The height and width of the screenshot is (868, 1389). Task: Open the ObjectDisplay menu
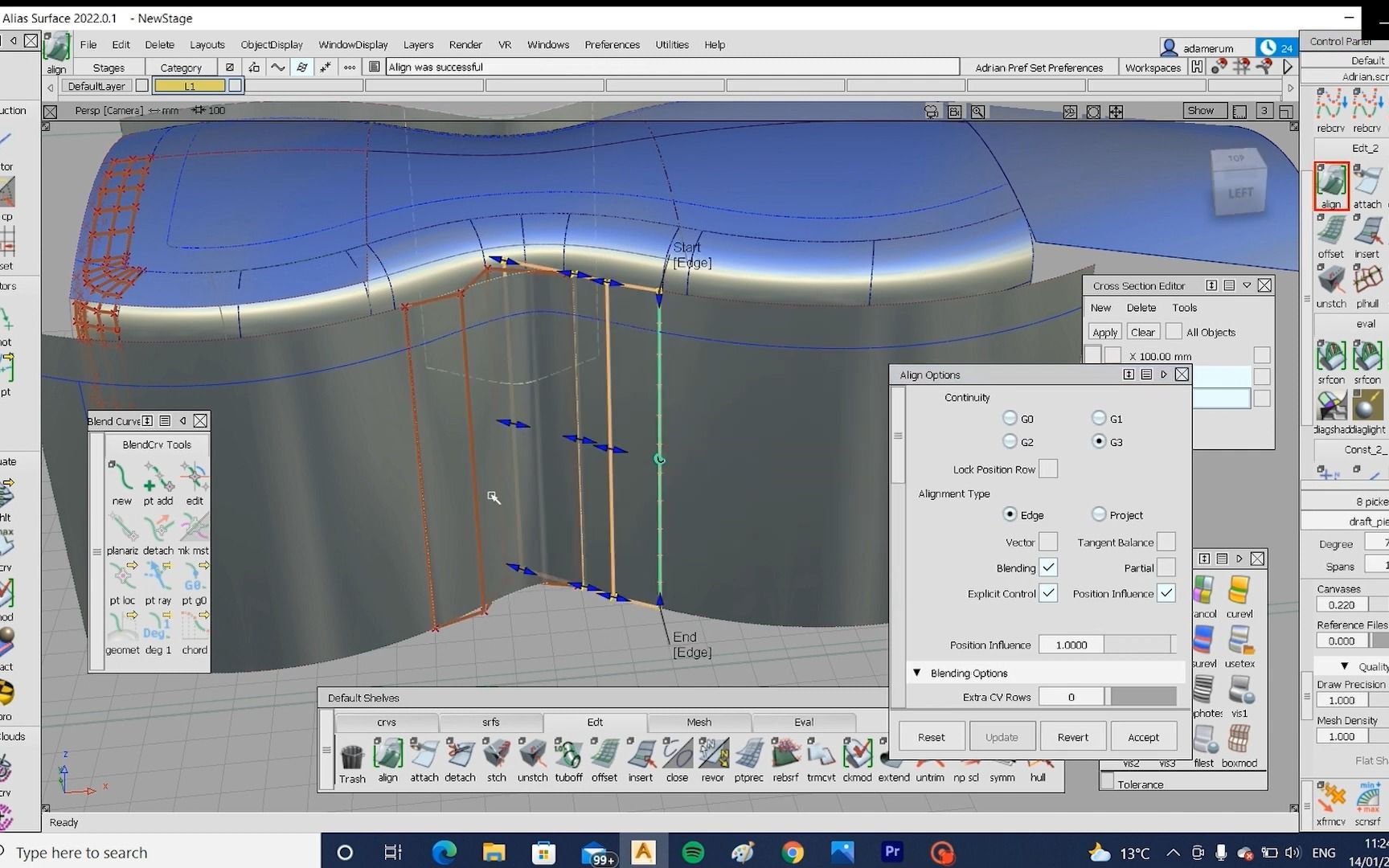point(272,45)
